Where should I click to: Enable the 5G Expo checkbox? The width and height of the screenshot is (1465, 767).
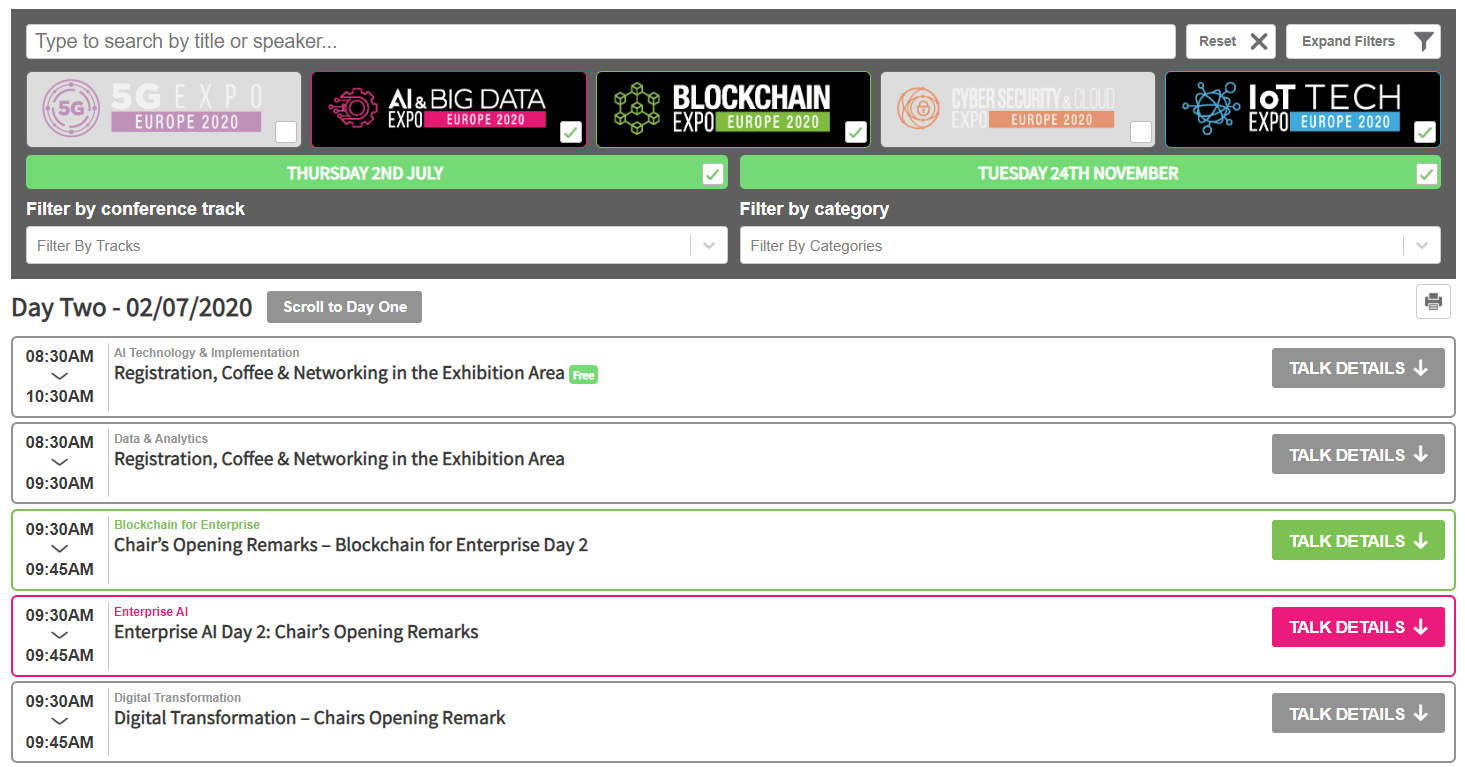(286, 132)
